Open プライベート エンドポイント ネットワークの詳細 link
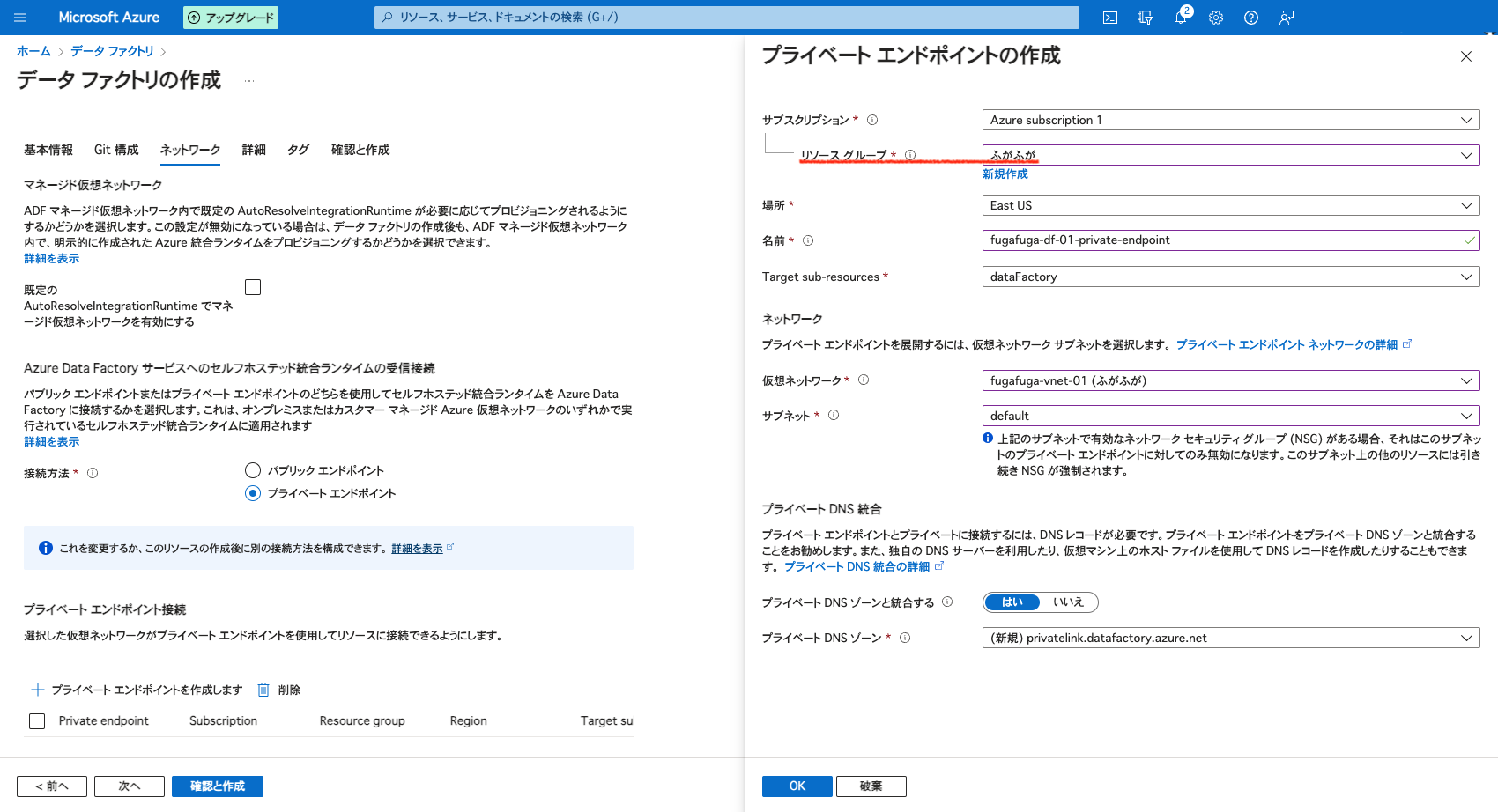Viewport: 1498px width, 812px height. tap(1294, 344)
